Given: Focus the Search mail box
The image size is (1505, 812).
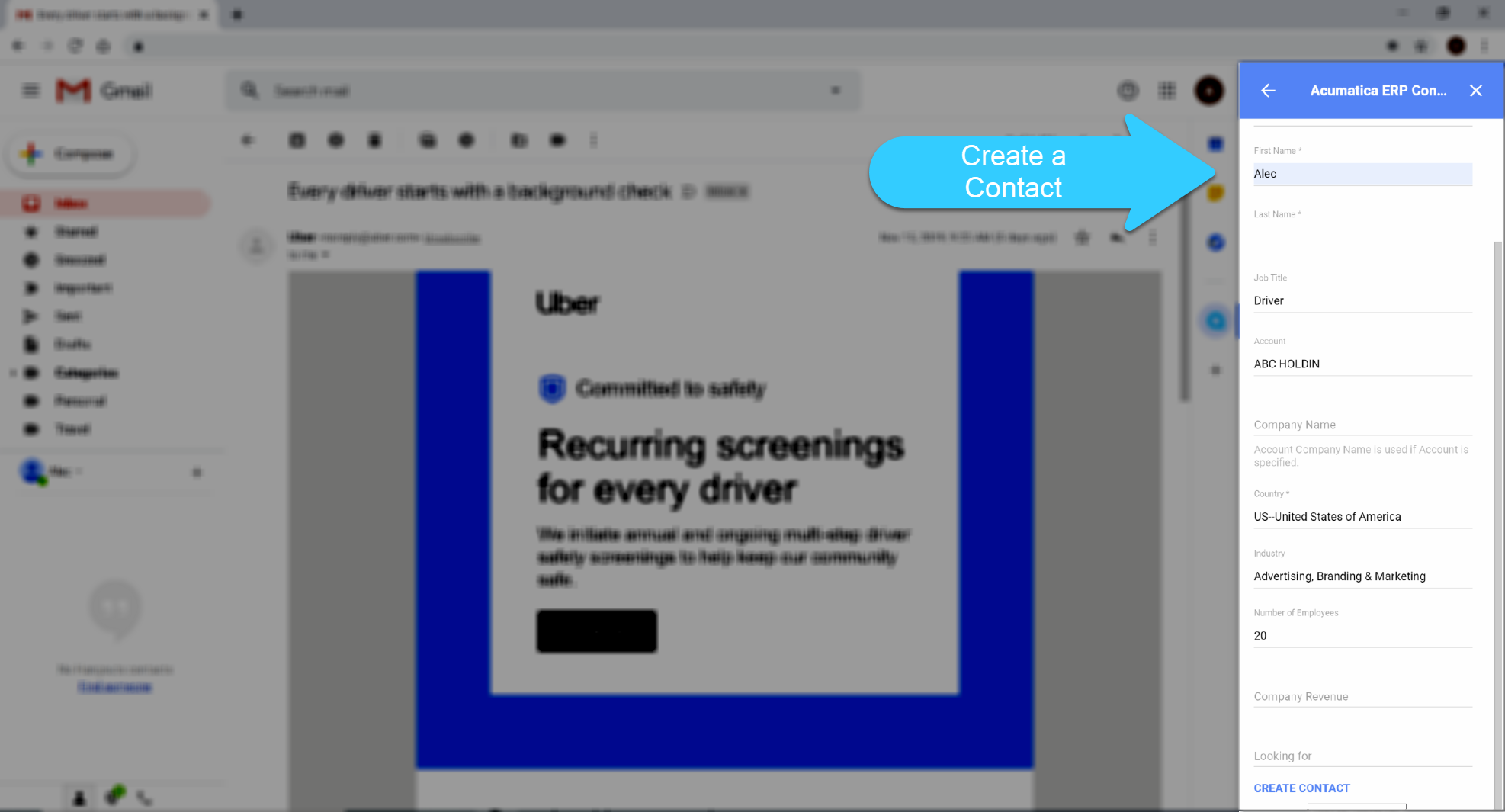Looking at the screenshot, I should tap(542, 91).
